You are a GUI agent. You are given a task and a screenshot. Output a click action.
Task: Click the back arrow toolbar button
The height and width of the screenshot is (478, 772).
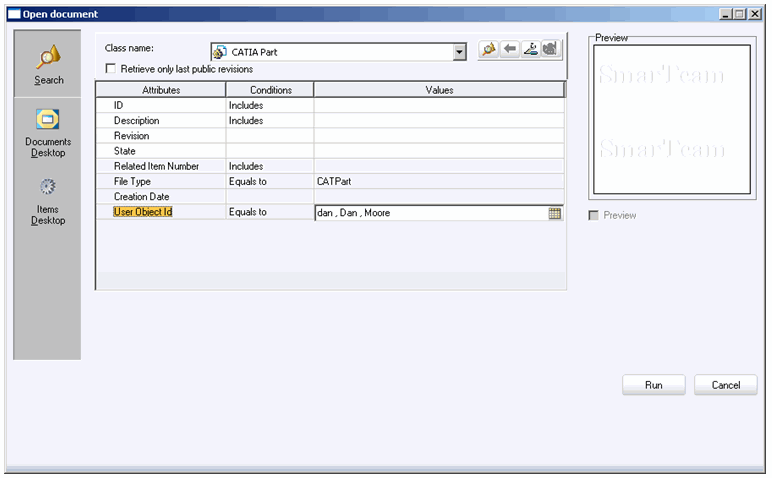coord(510,49)
